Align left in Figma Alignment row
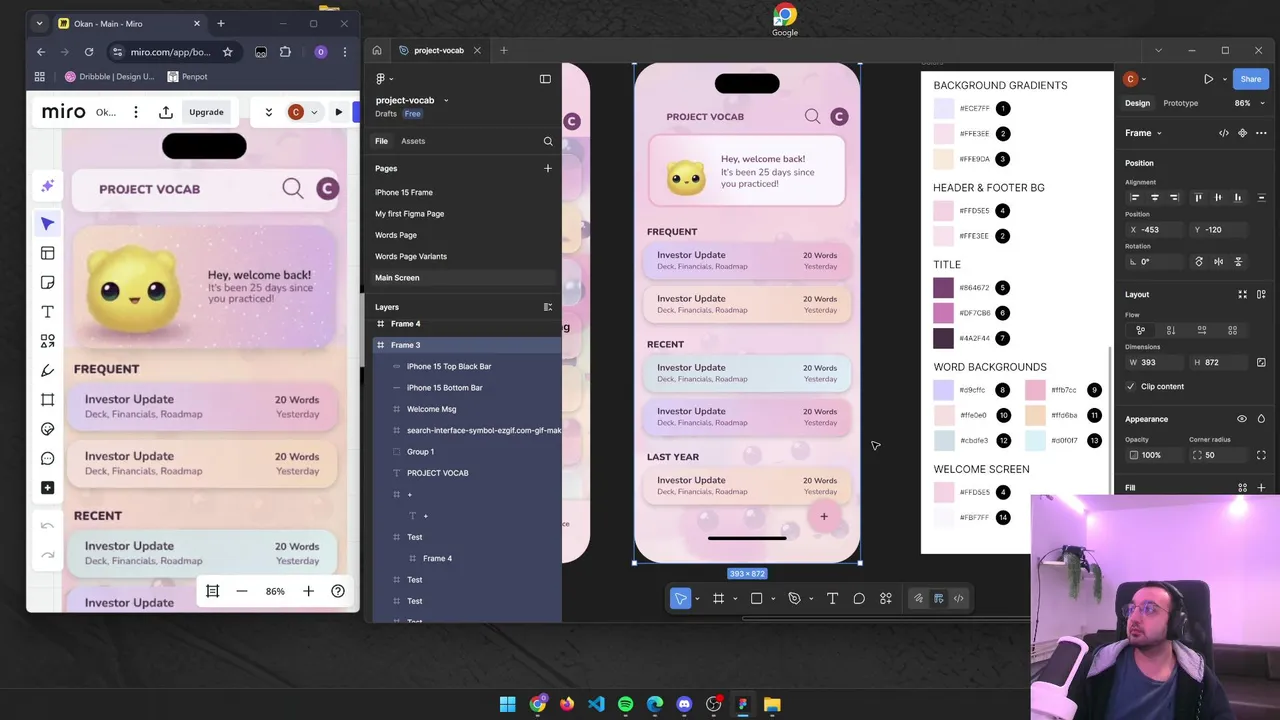This screenshot has height=720, width=1280. [1135, 197]
